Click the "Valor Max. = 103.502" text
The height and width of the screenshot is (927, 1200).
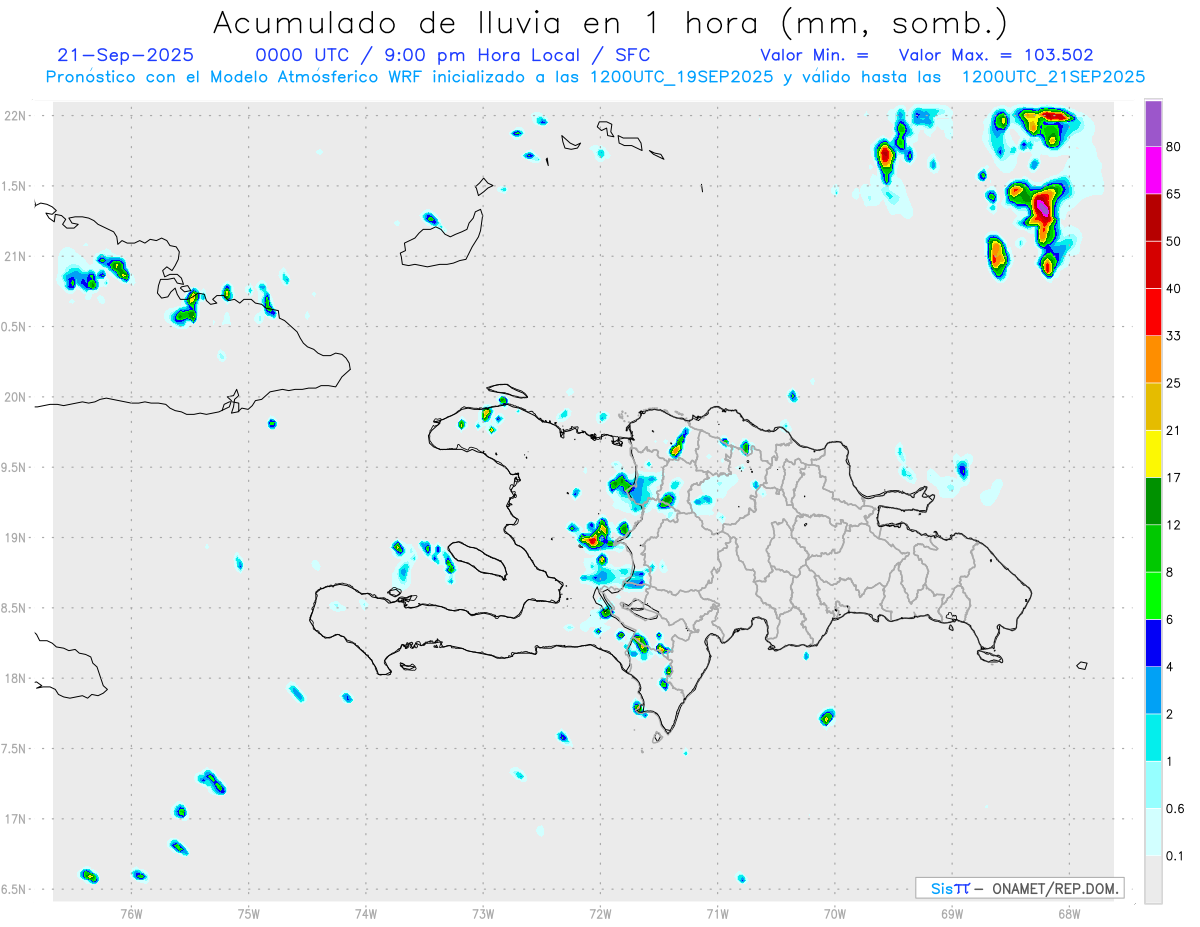(x=995, y=55)
